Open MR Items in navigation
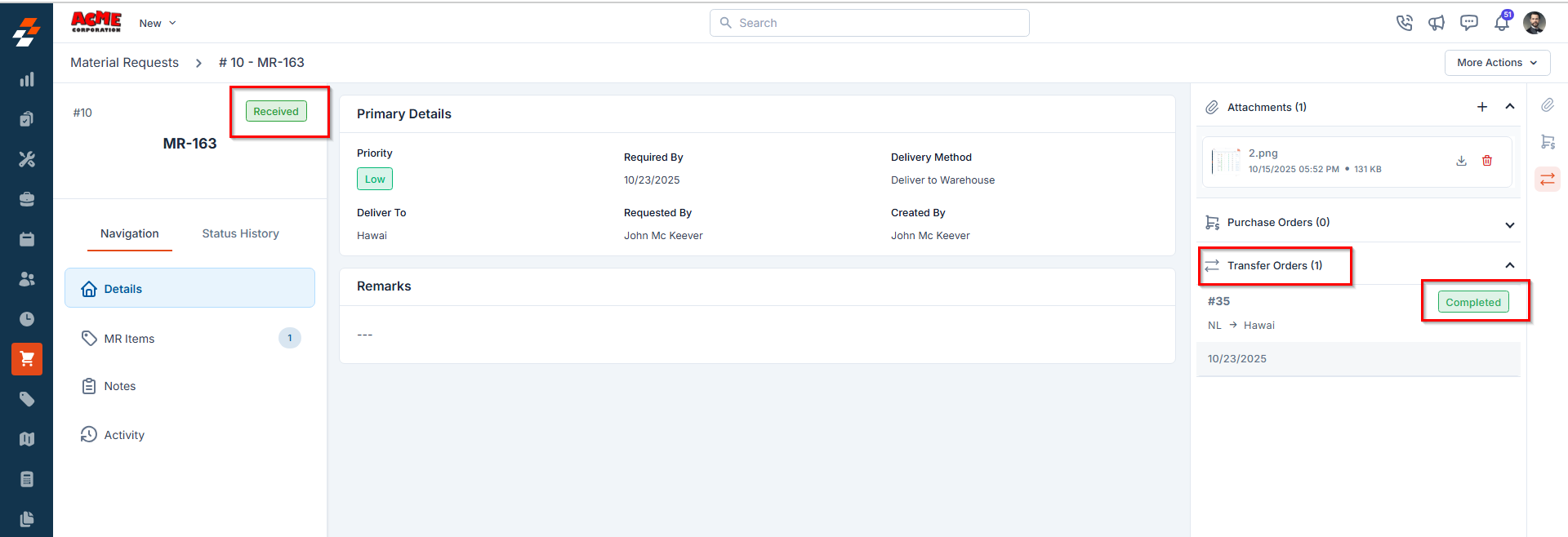1568x537 pixels. tap(189, 338)
